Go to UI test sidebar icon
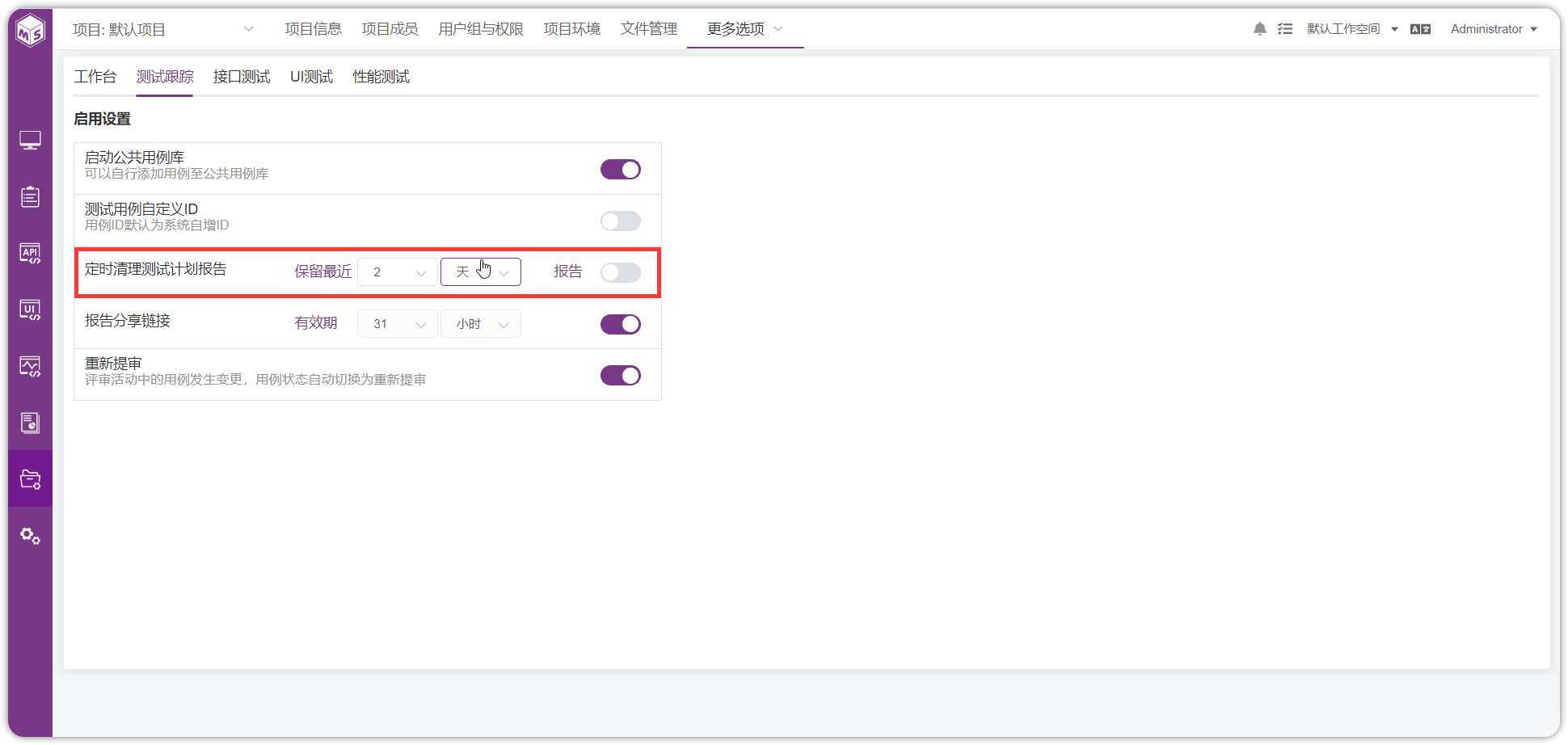The height and width of the screenshot is (745, 1568). click(x=31, y=309)
